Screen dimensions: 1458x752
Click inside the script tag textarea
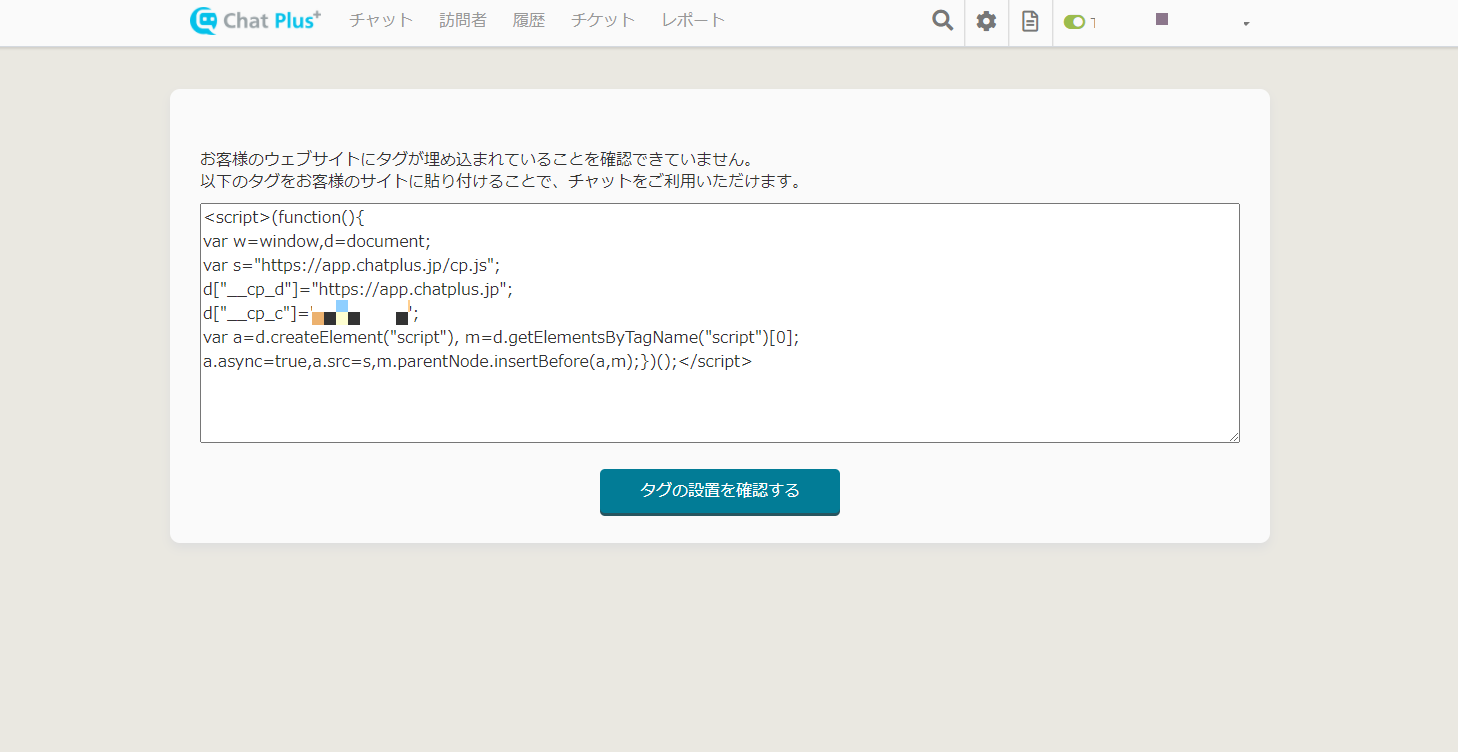click(x=720, y=323)
